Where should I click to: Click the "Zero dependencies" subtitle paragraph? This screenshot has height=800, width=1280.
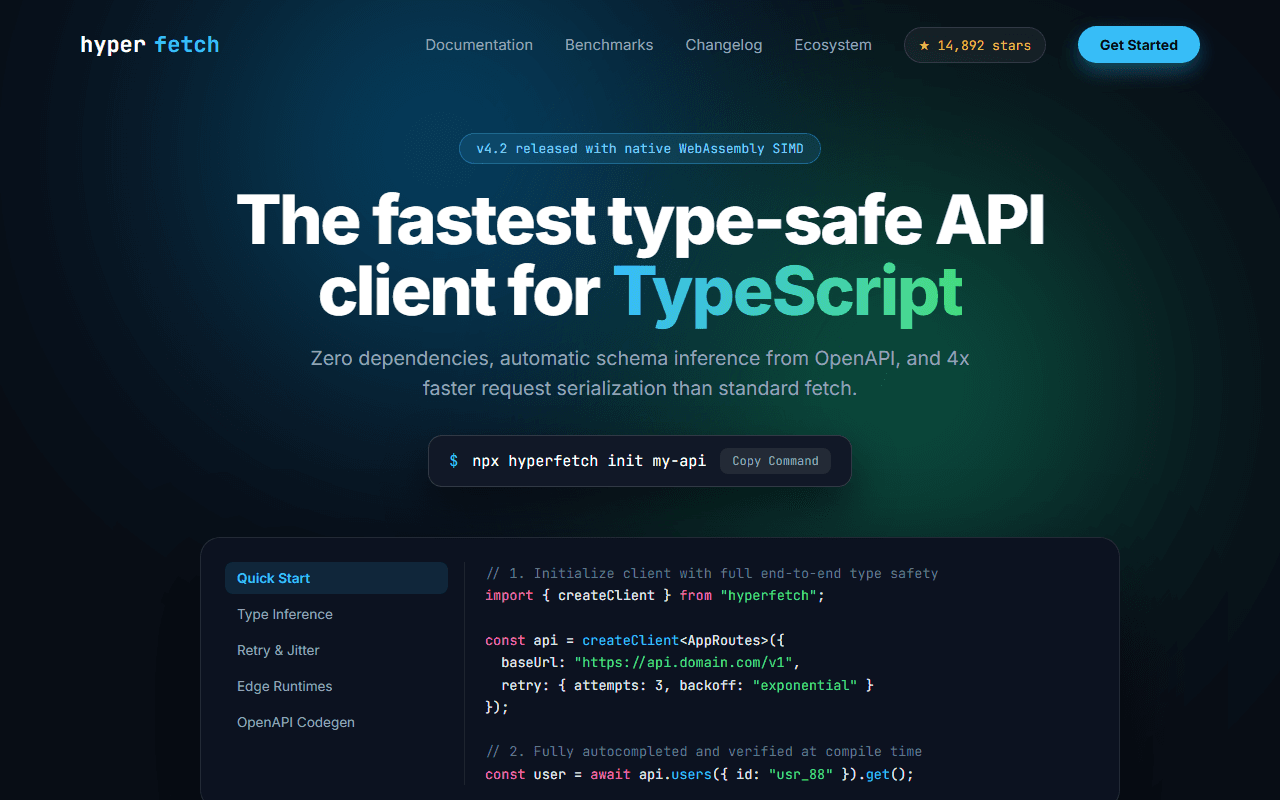tap(640, 373)
